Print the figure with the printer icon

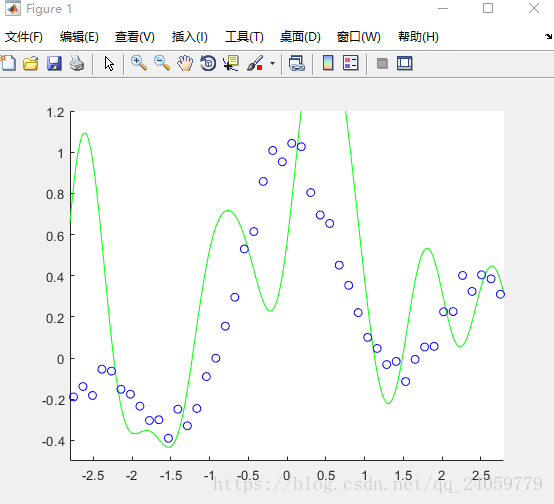pos(77,64)
